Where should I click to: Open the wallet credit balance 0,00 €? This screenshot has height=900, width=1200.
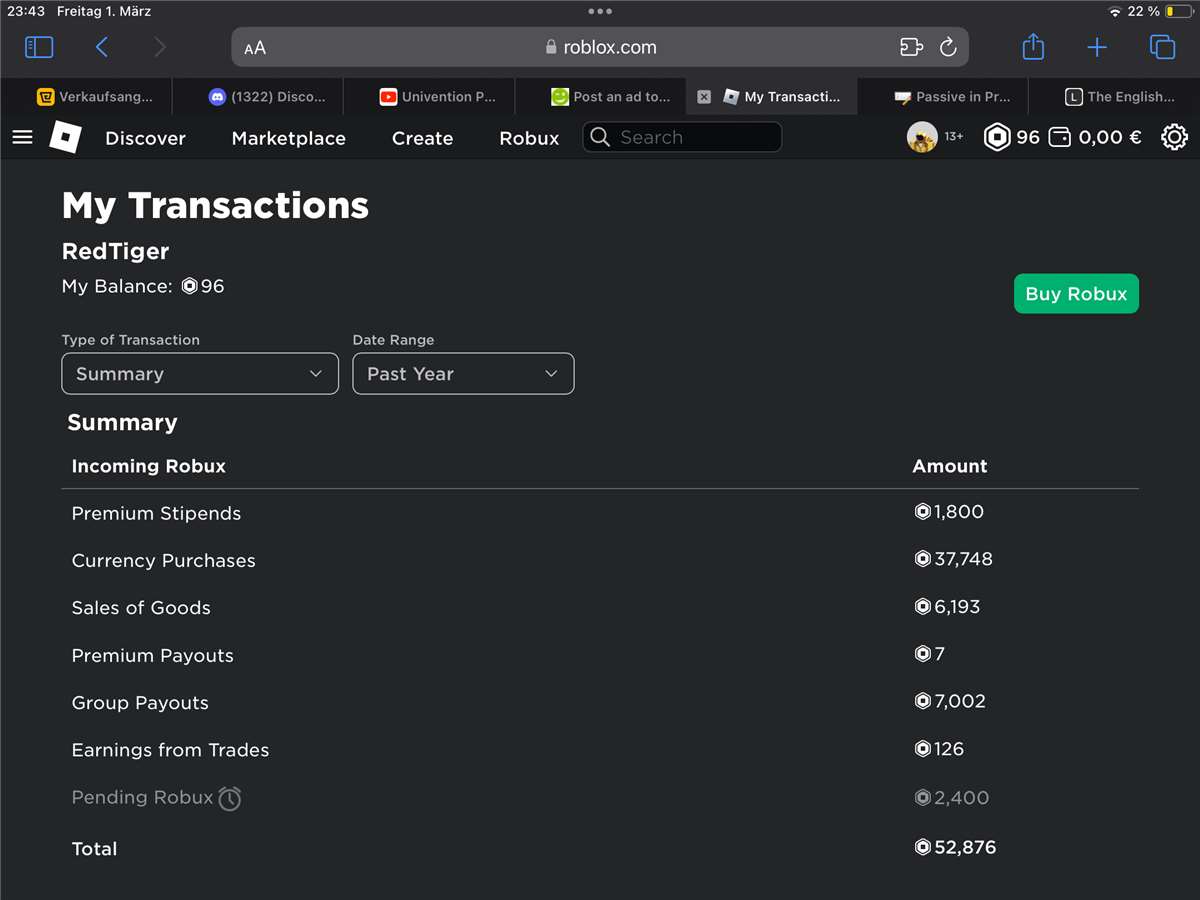[1095, 137]
